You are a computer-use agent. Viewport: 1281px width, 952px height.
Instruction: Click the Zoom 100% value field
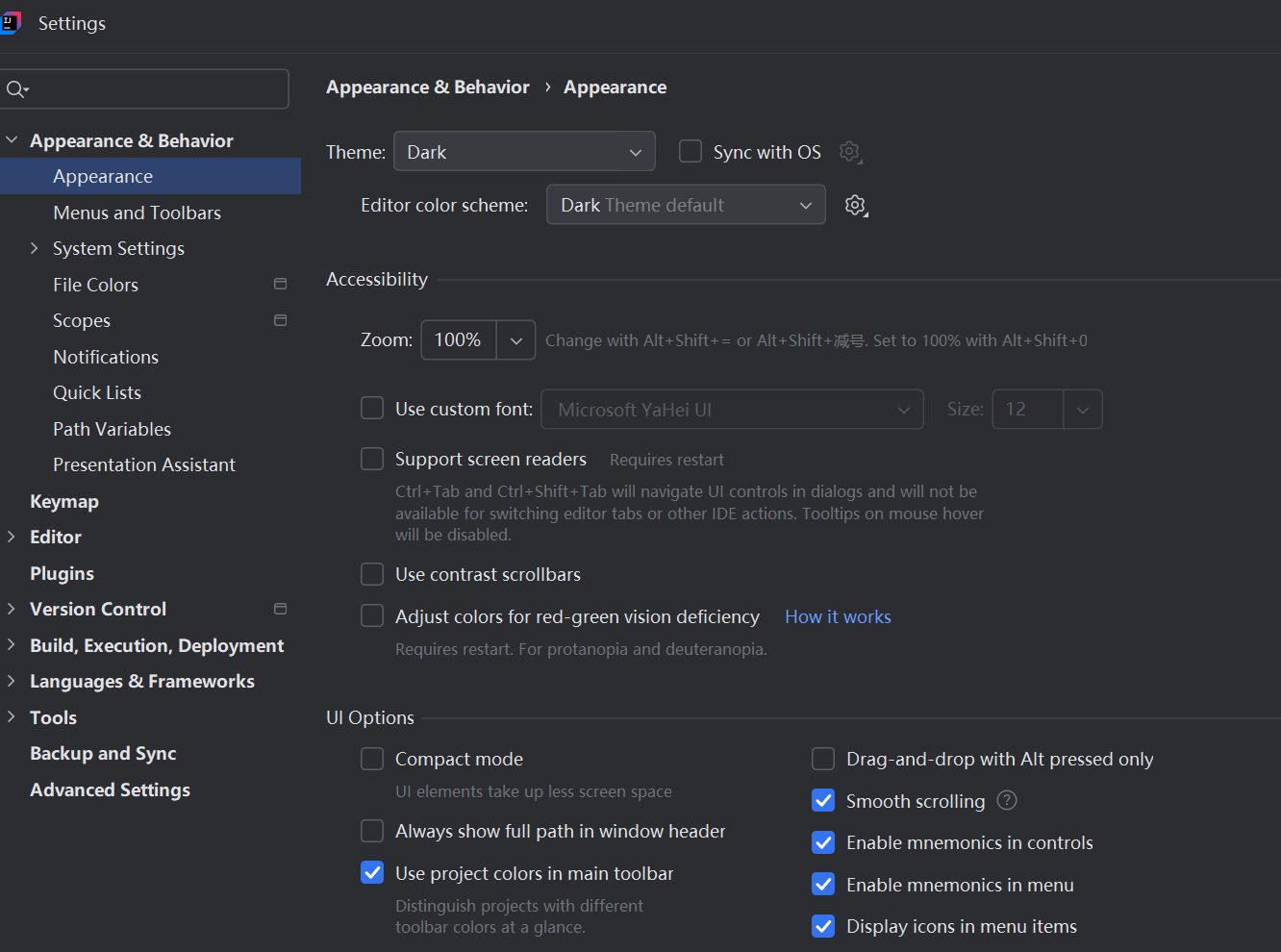click(459, 340)
